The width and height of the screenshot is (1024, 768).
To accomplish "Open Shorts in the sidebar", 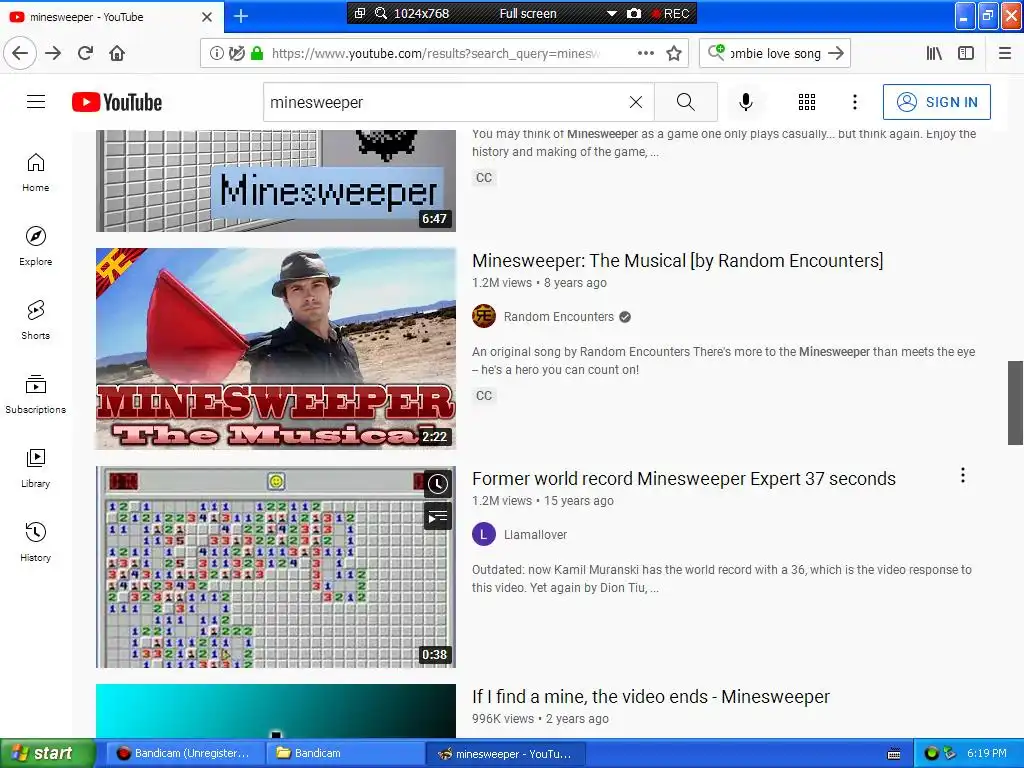I will (36, 321).
